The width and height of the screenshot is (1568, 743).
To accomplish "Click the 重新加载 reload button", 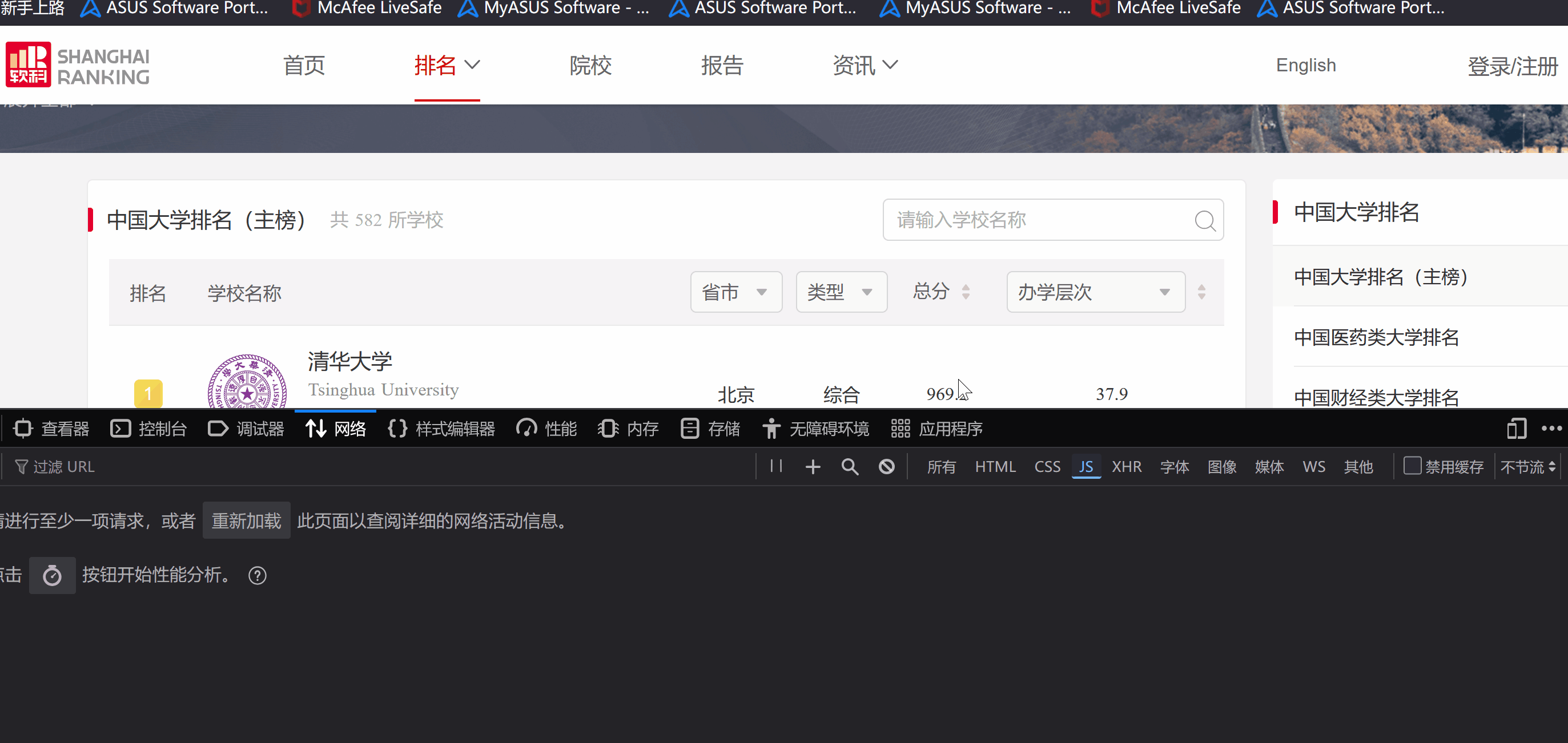I will click(246, 521).
